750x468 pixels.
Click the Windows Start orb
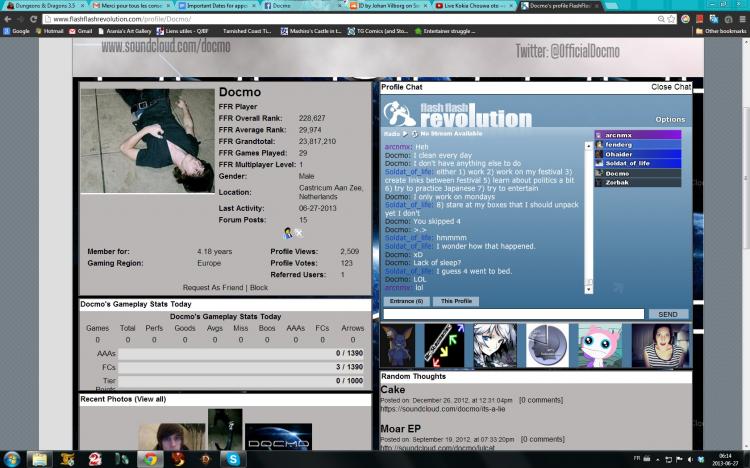click(x=11, y=459)
